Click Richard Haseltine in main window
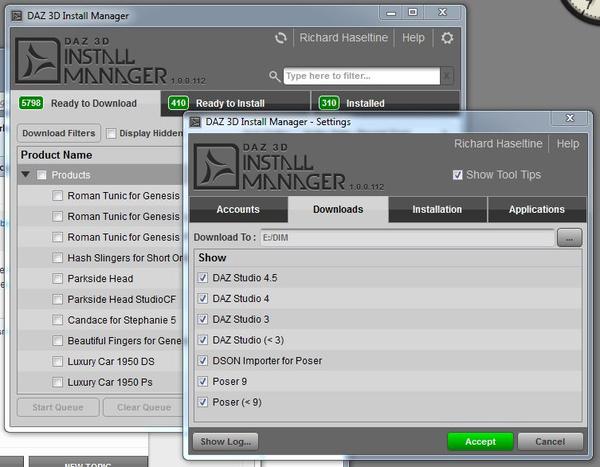This screenshot has height=467, width=600. pyautogui.click(x=343, y=38)
